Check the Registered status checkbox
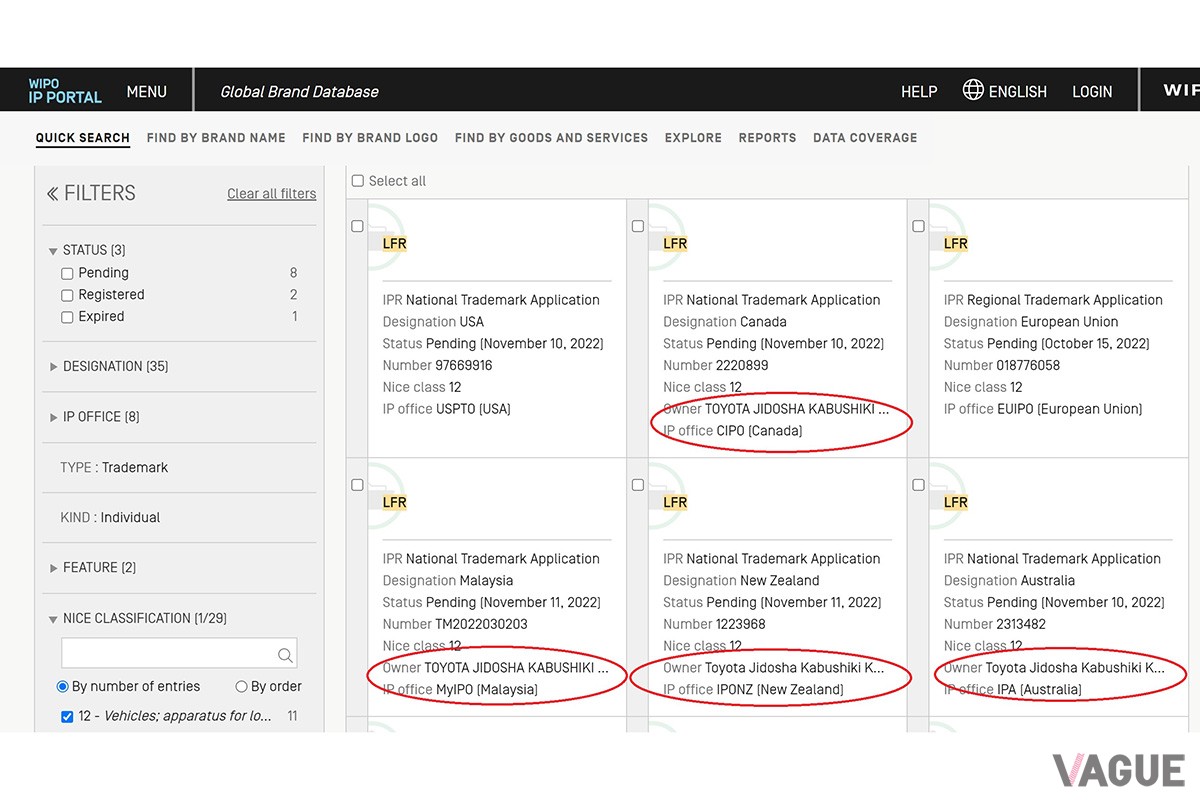The width and height of the screenshot is (1200, 800). click(67, 295)
